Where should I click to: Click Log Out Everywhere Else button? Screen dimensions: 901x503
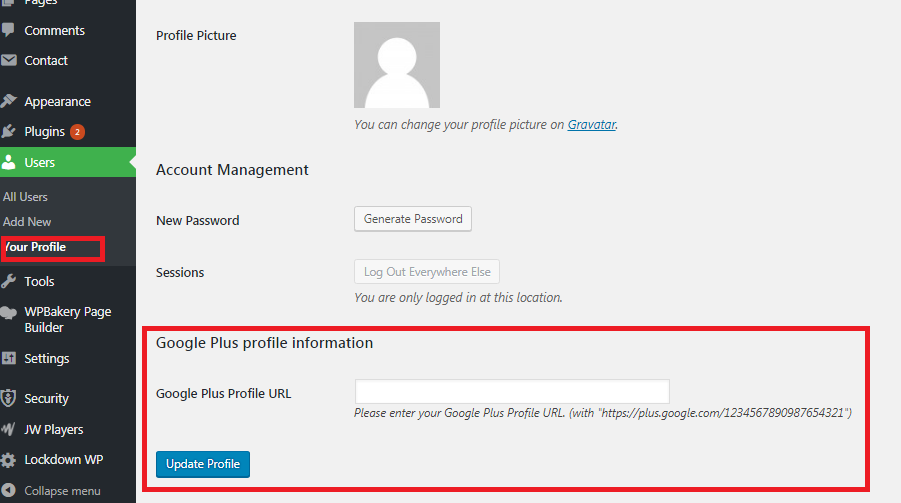[x=426, y=272]
